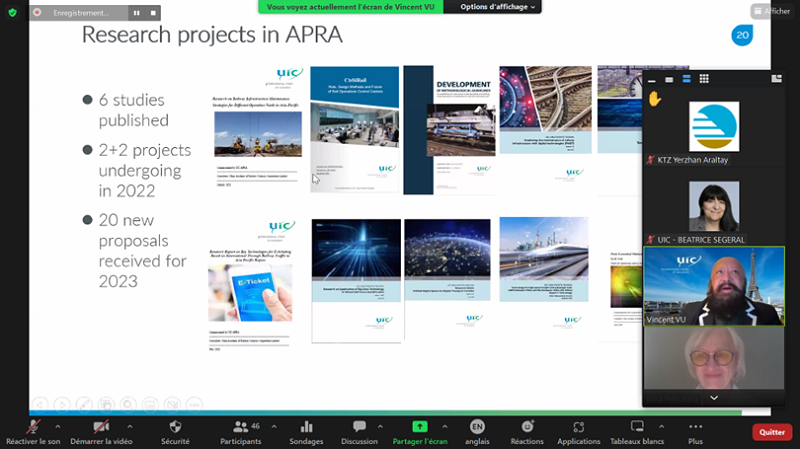Image resolution: width=800 pixels, height=449 pixels.
Task: Open the Plus more options menu
Action: click(695, 431)
